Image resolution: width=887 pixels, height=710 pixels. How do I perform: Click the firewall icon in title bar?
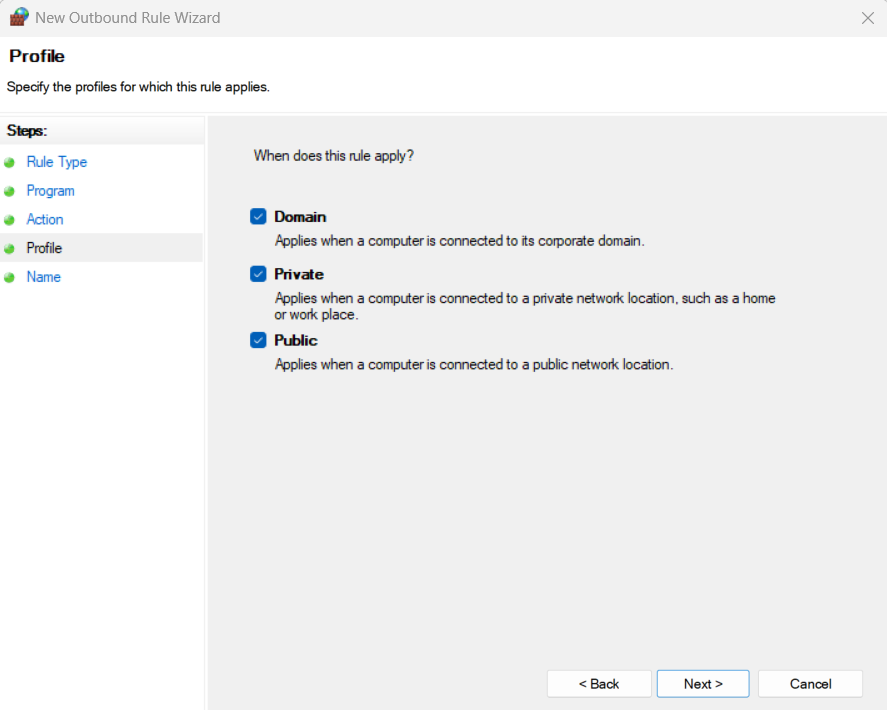pos(19,17)
